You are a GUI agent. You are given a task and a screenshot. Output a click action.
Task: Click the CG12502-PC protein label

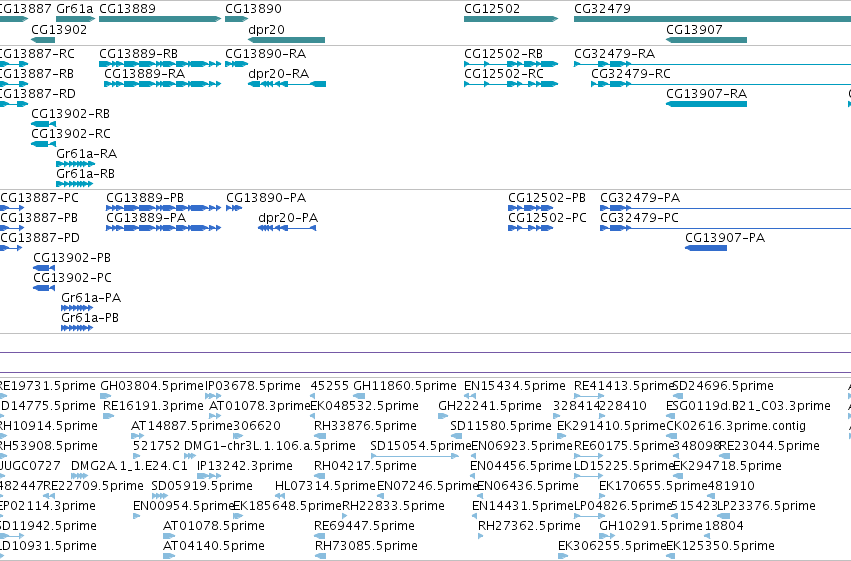(x=547, y=218)
